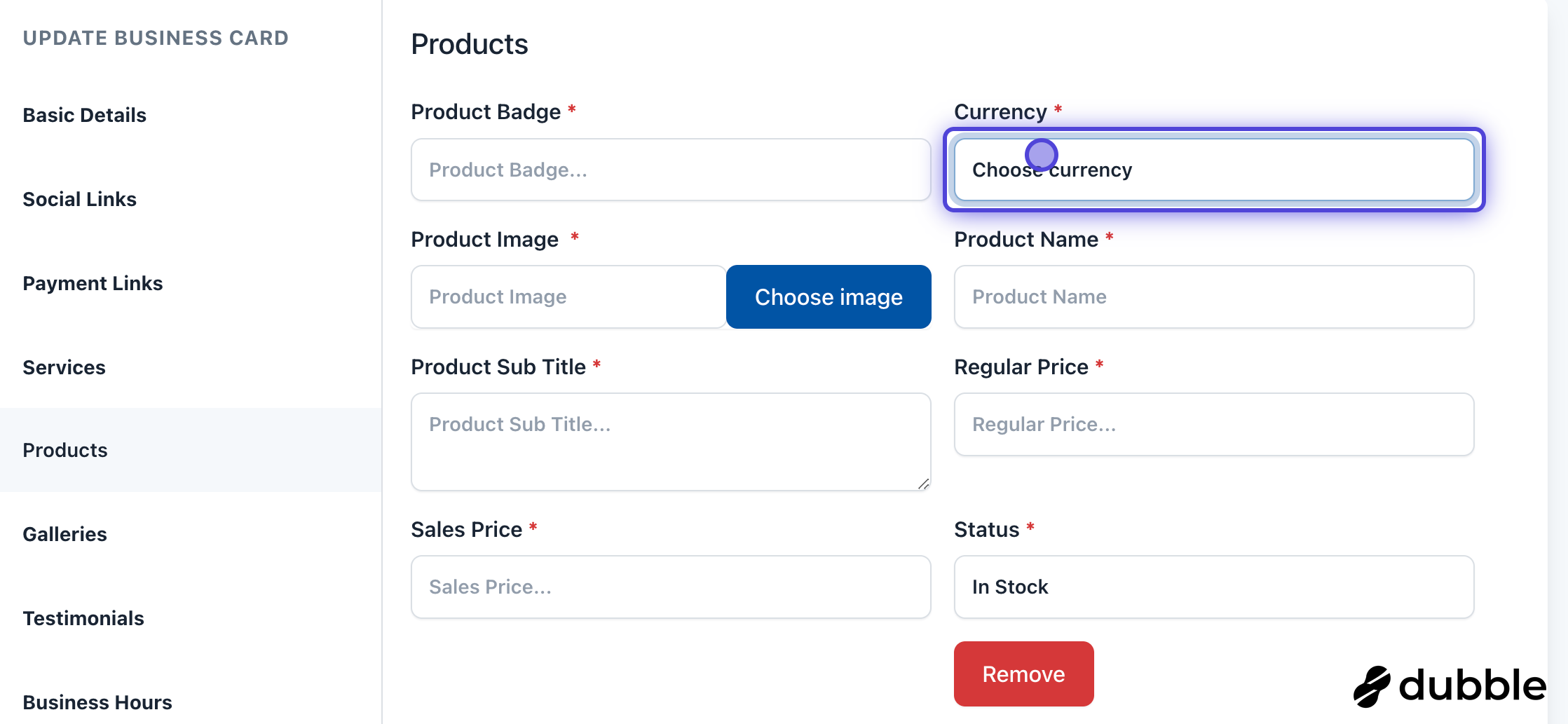Go to Social Links section
Image resolution: width=1568 pixels, height=724 pixels.
tap(80, 199)
